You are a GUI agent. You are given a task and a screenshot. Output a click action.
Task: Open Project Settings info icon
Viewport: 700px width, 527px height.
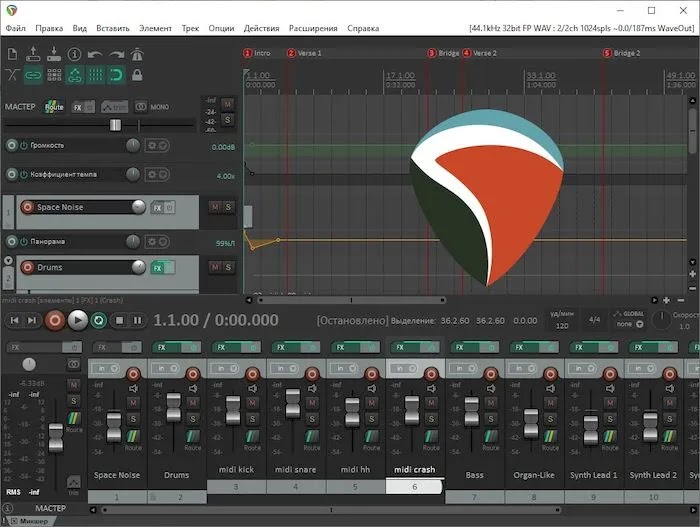click(x=74, y=54)
